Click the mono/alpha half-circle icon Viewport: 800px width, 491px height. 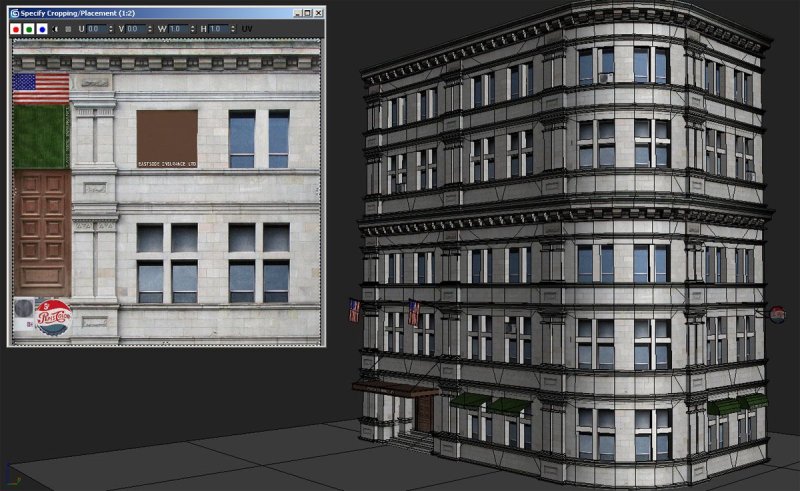[x=54, y=29]
